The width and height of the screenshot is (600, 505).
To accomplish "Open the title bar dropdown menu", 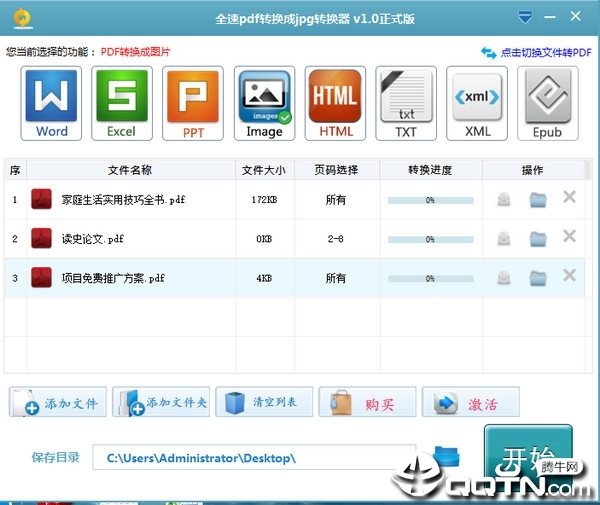I will coord(525,17).
